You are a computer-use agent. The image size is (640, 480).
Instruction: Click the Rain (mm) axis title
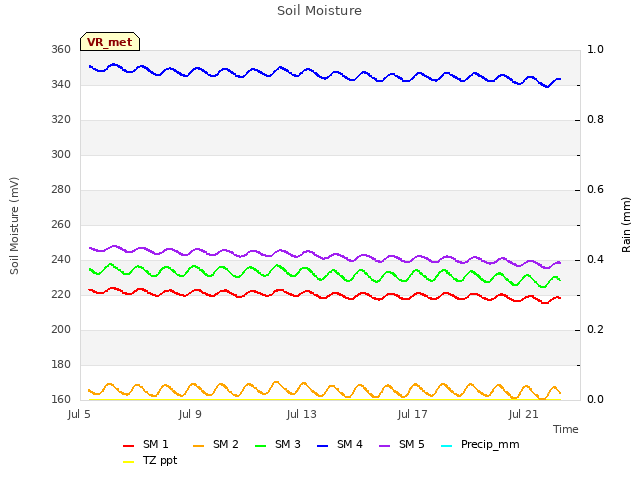[x=626, y=225]
